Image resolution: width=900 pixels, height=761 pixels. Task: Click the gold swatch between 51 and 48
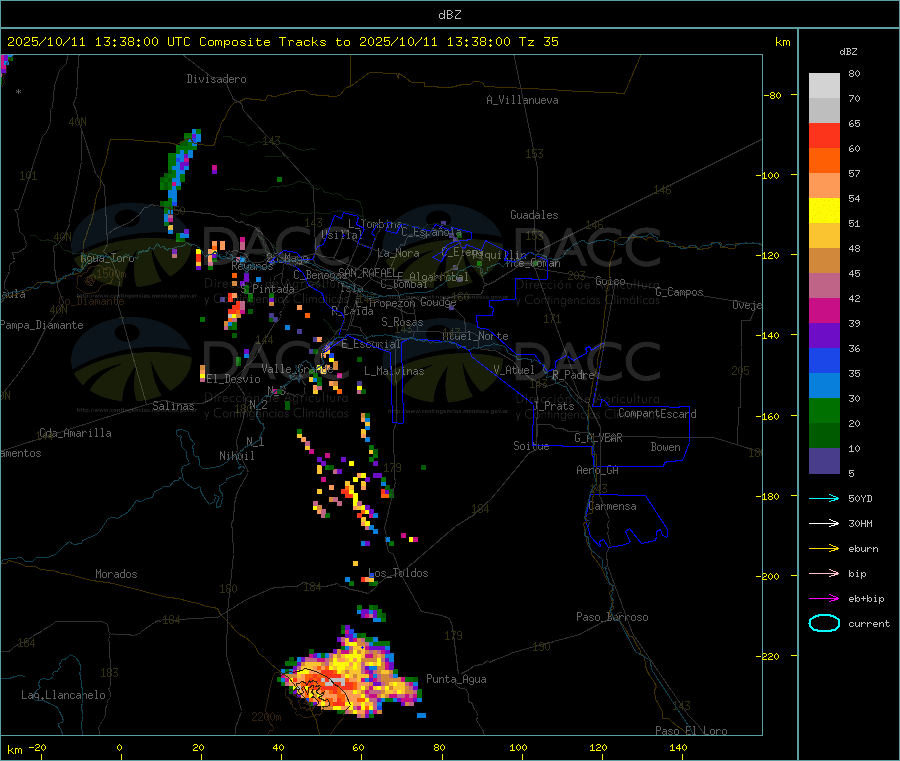824,236
